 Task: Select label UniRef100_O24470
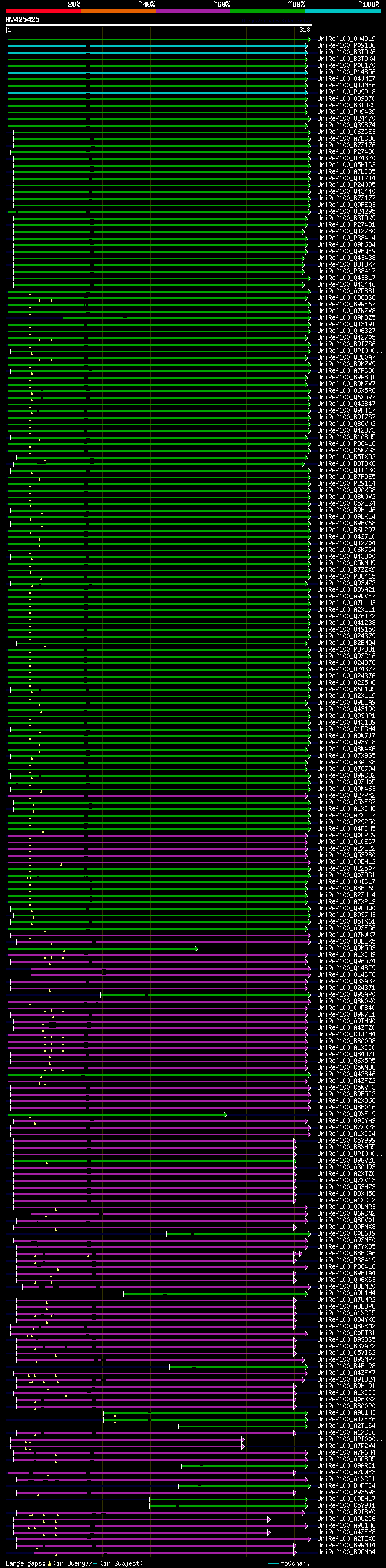point(346,119)
